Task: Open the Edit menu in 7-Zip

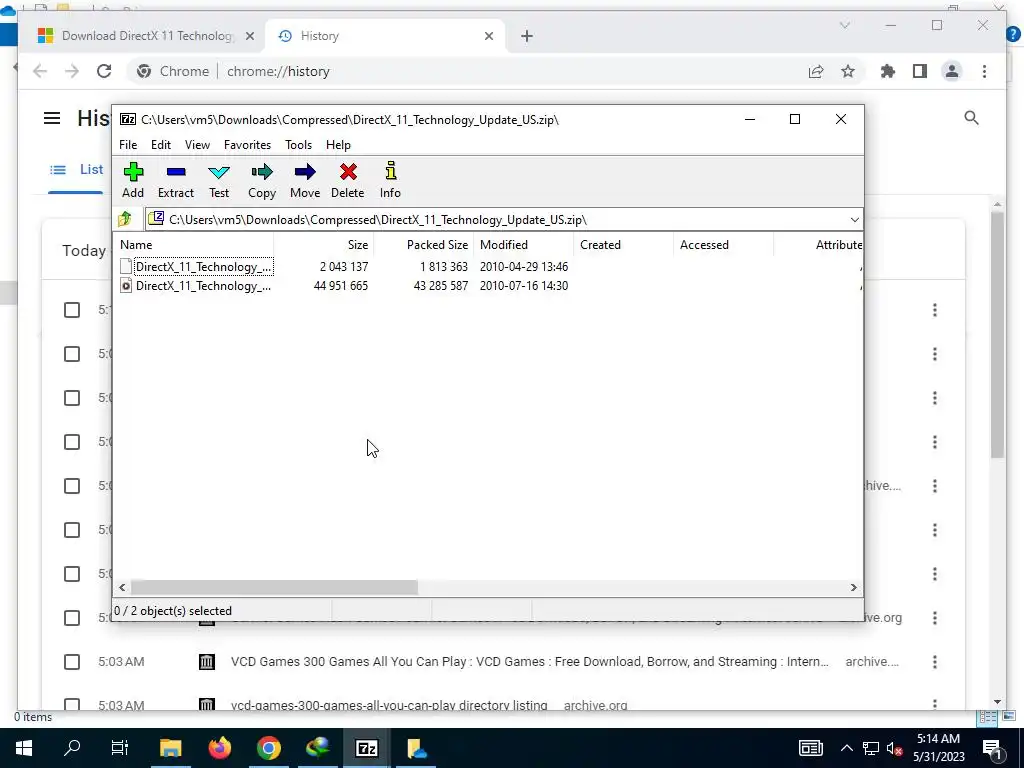Action: (x=161, y=145)
